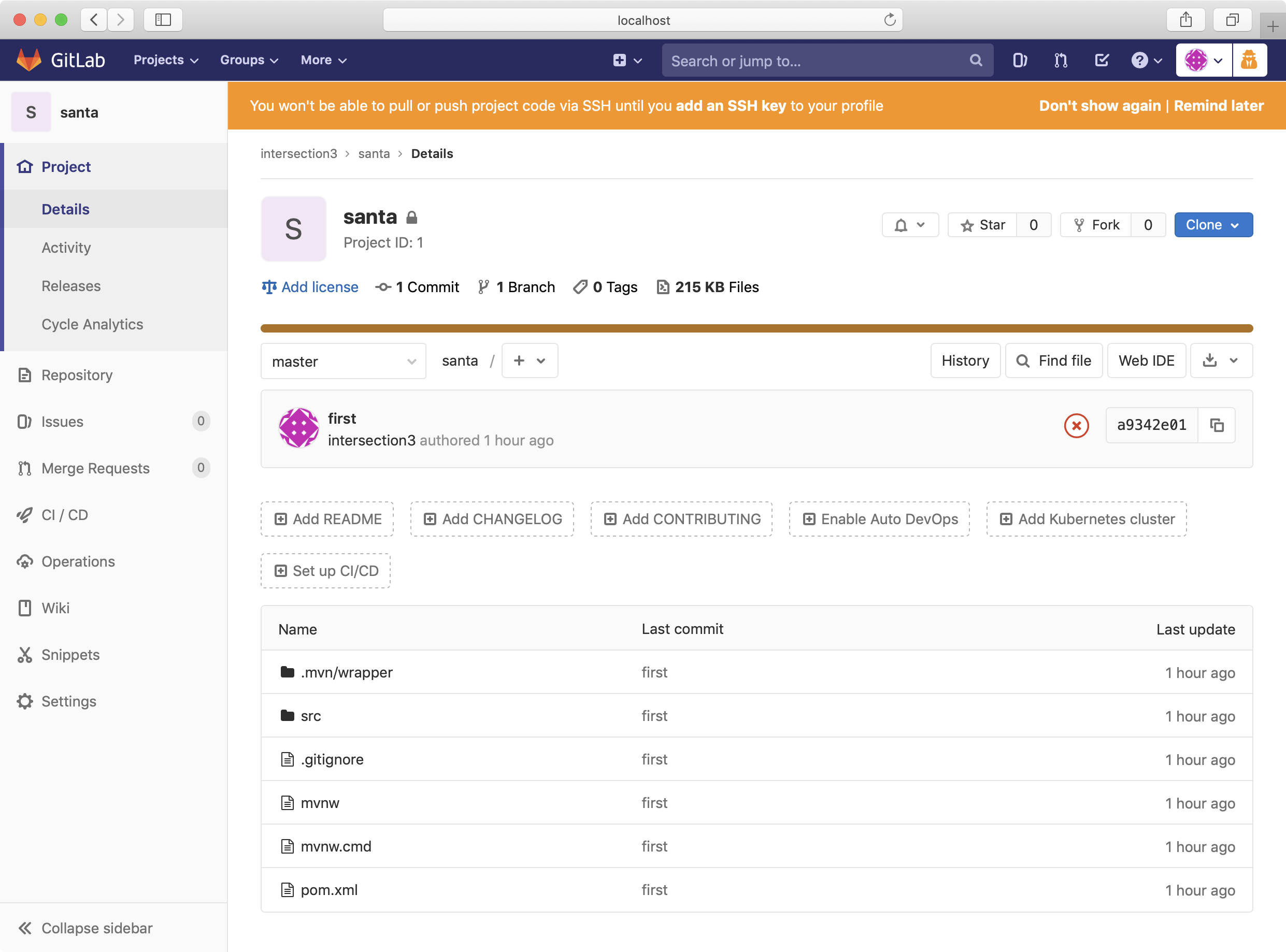Image resolution: width=1286 pixels, height=952 pixels.
Task: Open the download source code dropdown
Action: (1221, 360)
